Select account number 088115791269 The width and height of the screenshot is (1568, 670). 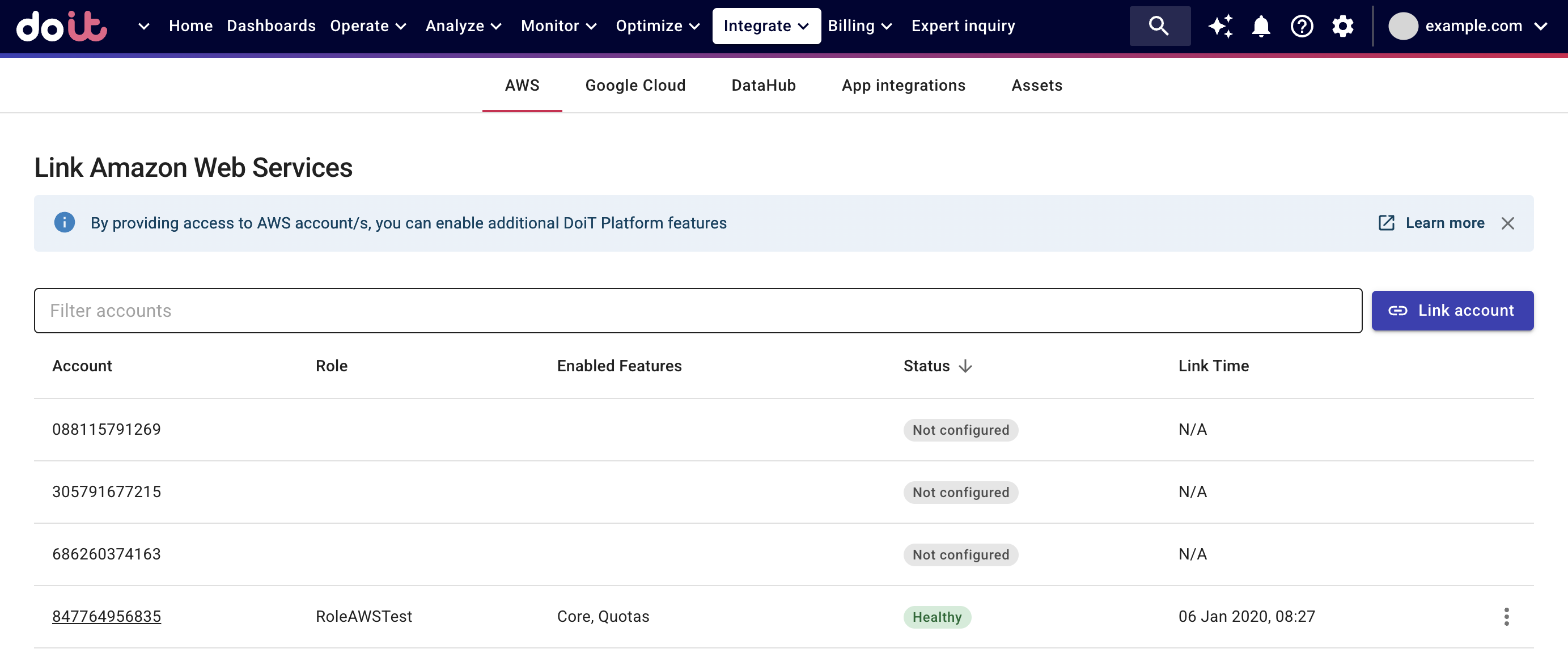point(107,430)
